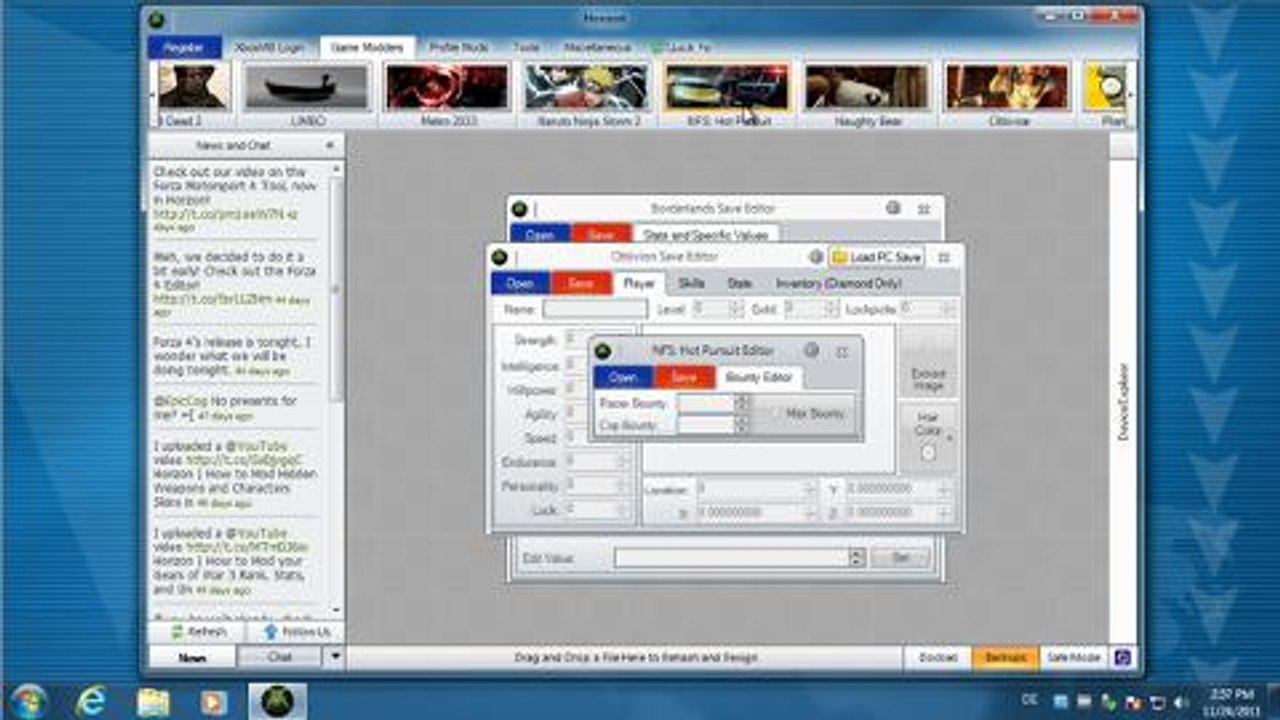Click Open in NFS Hot Pursuit Editor
Viewport: 1280px width, 720px height.
(623, 378)
